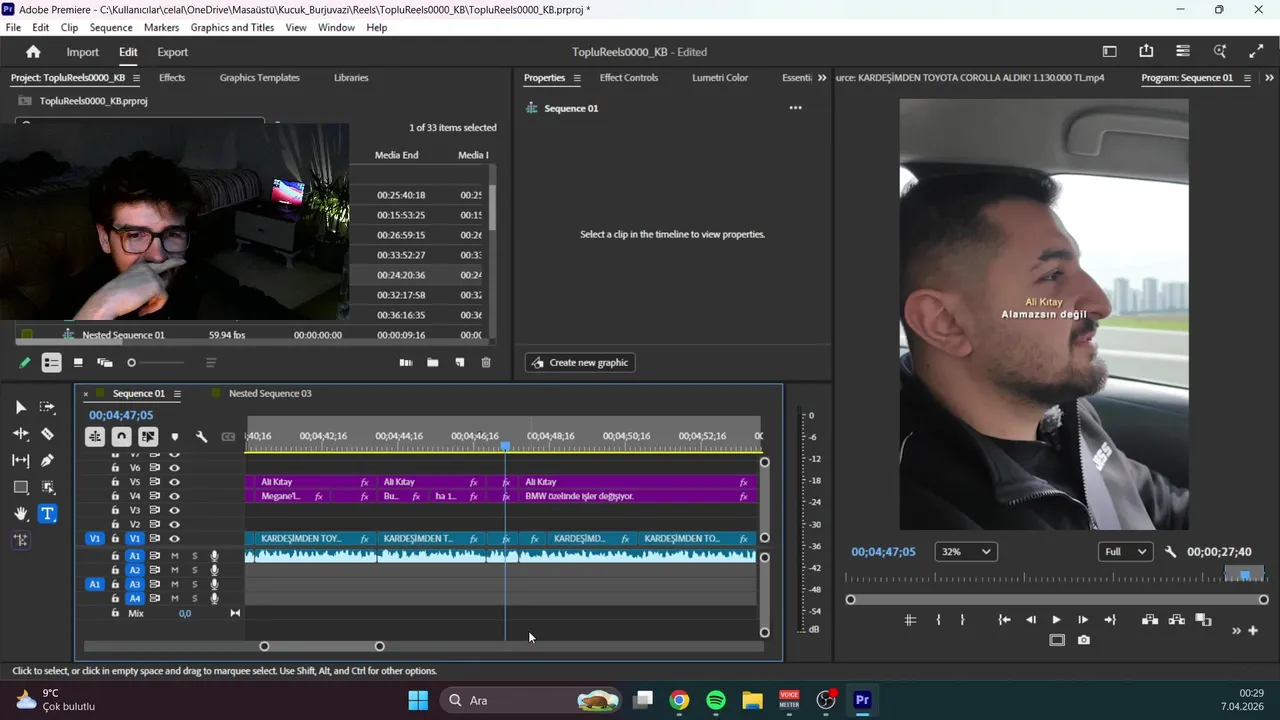Switch Project panel to Icon View
The height and width of the screenshot is (720, 1280).
point(78,363)
